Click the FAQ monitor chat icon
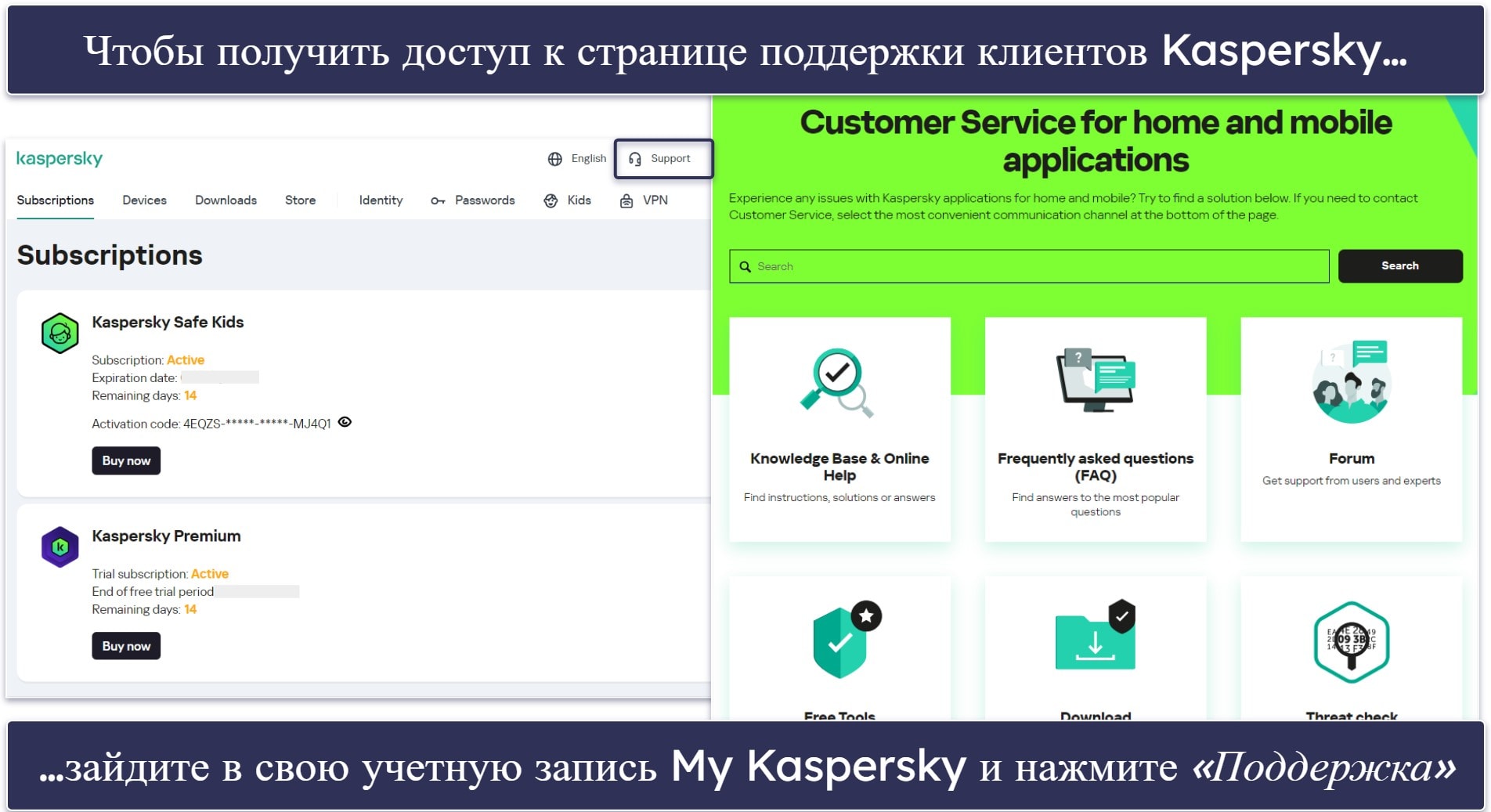Viewport: 1491px width, 812px height. click(1096, 380)
